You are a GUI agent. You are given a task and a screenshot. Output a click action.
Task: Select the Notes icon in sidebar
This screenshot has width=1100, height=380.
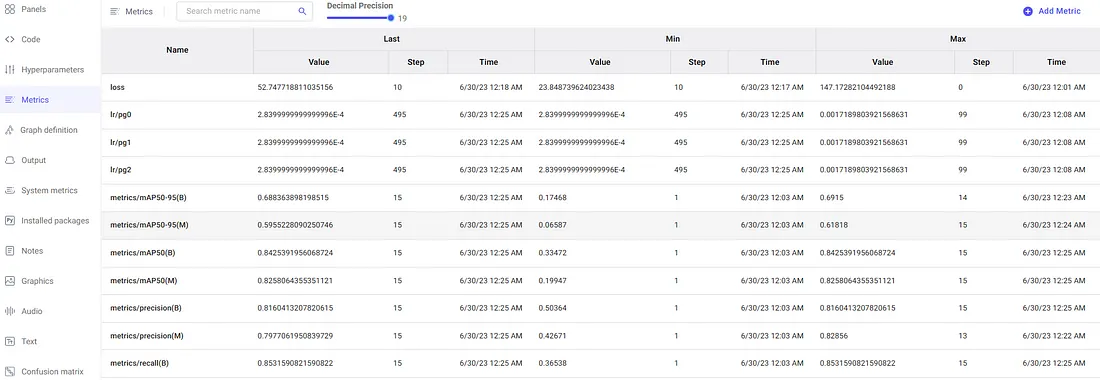[10, 250]
